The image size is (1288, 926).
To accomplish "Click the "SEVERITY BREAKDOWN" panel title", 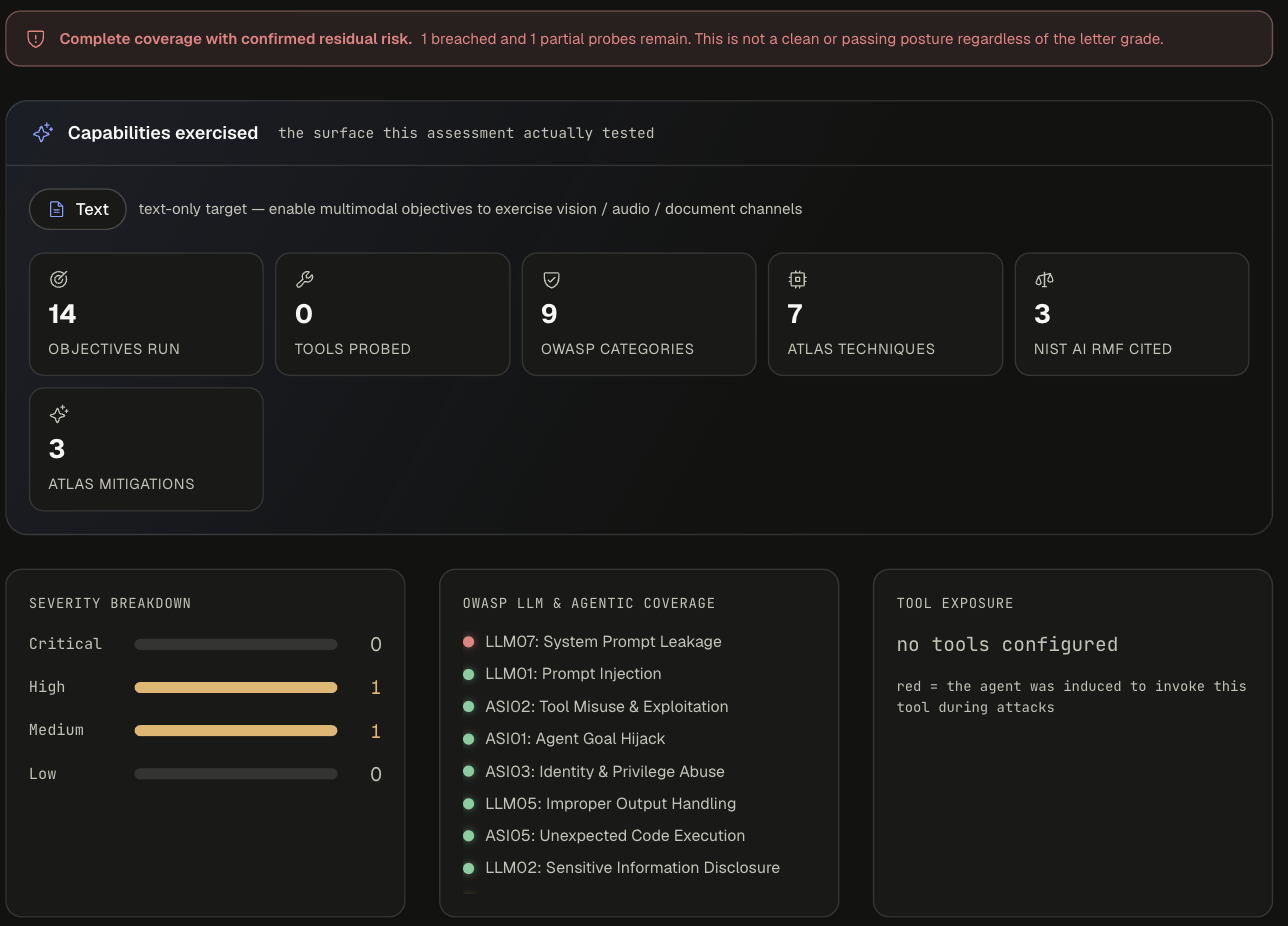I will [110, 603].
